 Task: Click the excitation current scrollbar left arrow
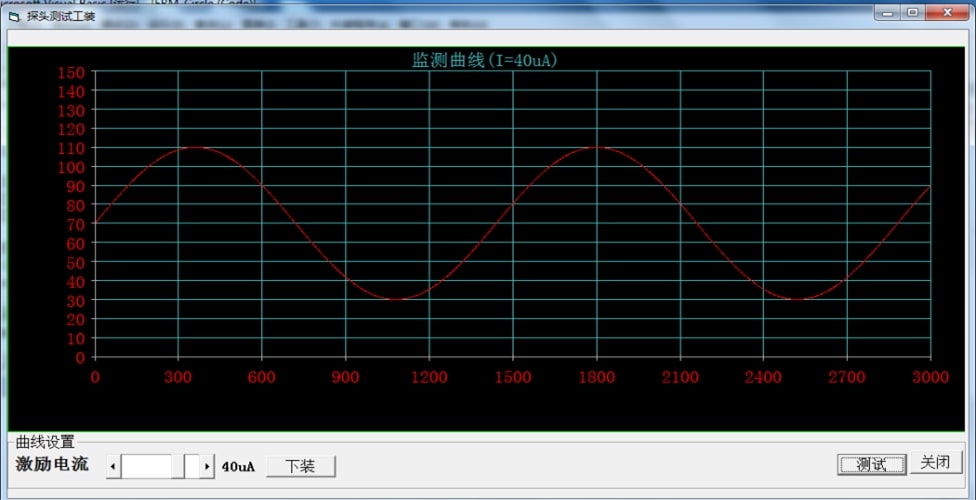tap(113, 466)
